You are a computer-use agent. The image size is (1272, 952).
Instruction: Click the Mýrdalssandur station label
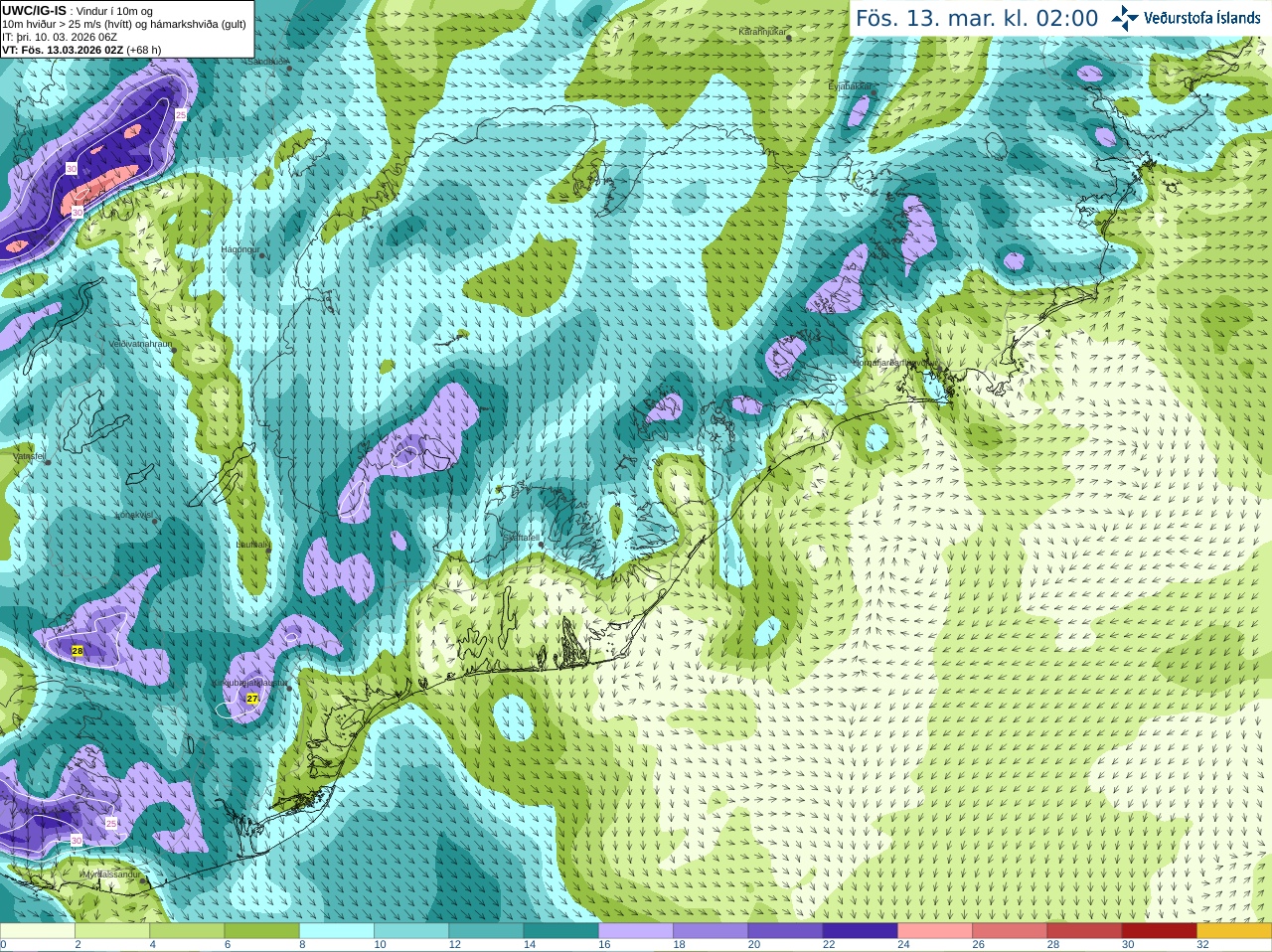click(111, 874)
